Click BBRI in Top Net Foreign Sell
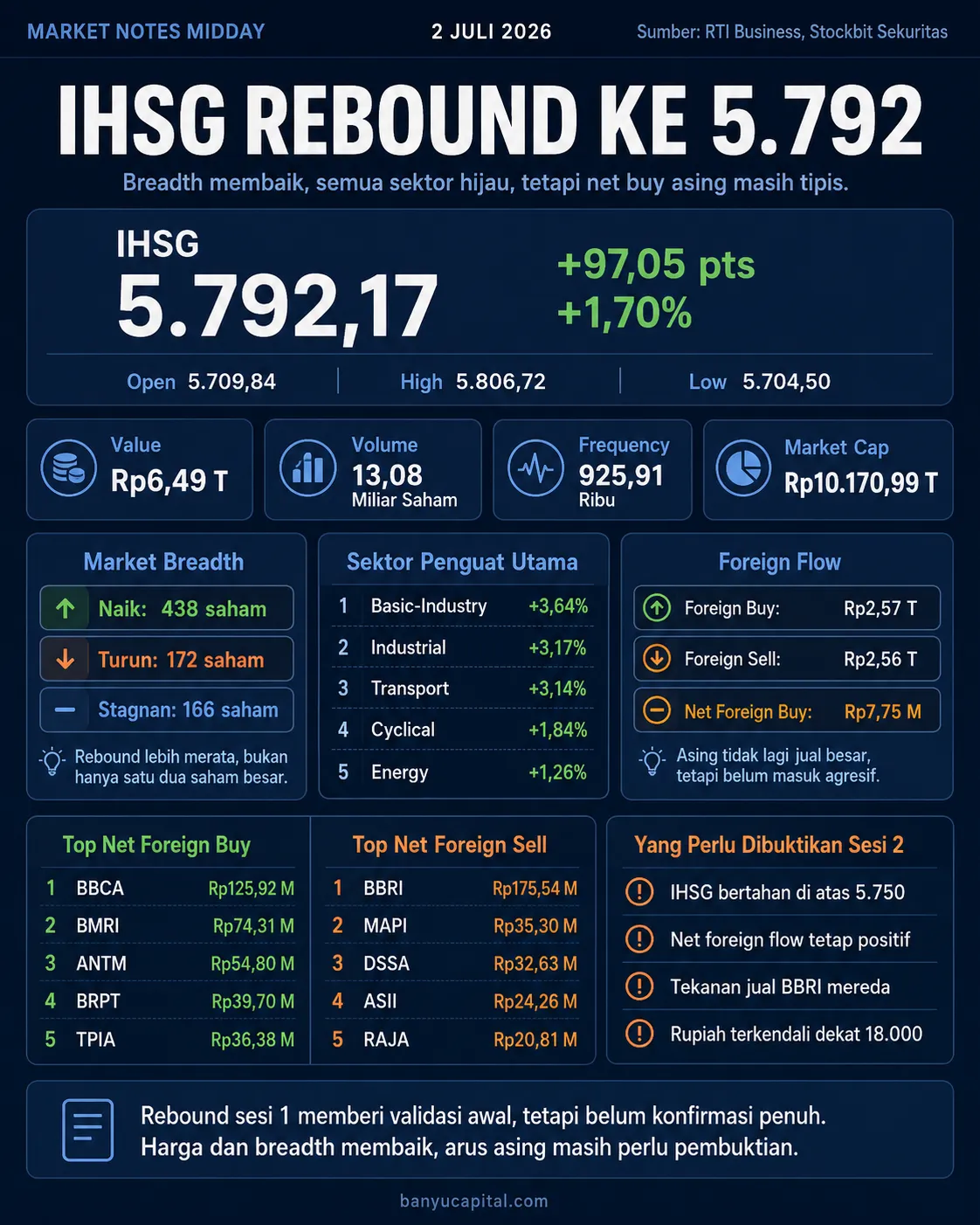Image resolution: width=980 pixels, height=1225 pixels. click(383, 888)
